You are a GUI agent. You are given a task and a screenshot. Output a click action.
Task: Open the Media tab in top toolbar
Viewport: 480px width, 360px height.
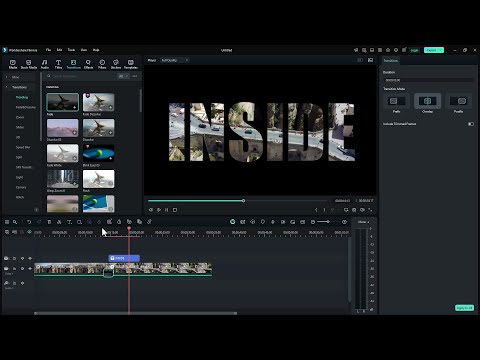[x=13, y=64]
